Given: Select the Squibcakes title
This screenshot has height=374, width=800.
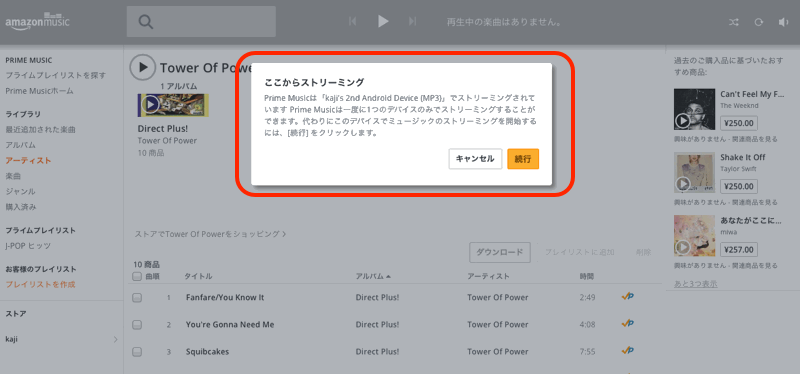Looking at the screenshot, I should pos(207,351).
